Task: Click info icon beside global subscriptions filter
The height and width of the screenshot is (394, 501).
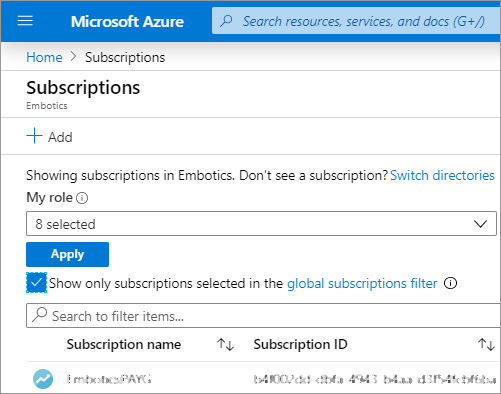Action: point(450,283)
